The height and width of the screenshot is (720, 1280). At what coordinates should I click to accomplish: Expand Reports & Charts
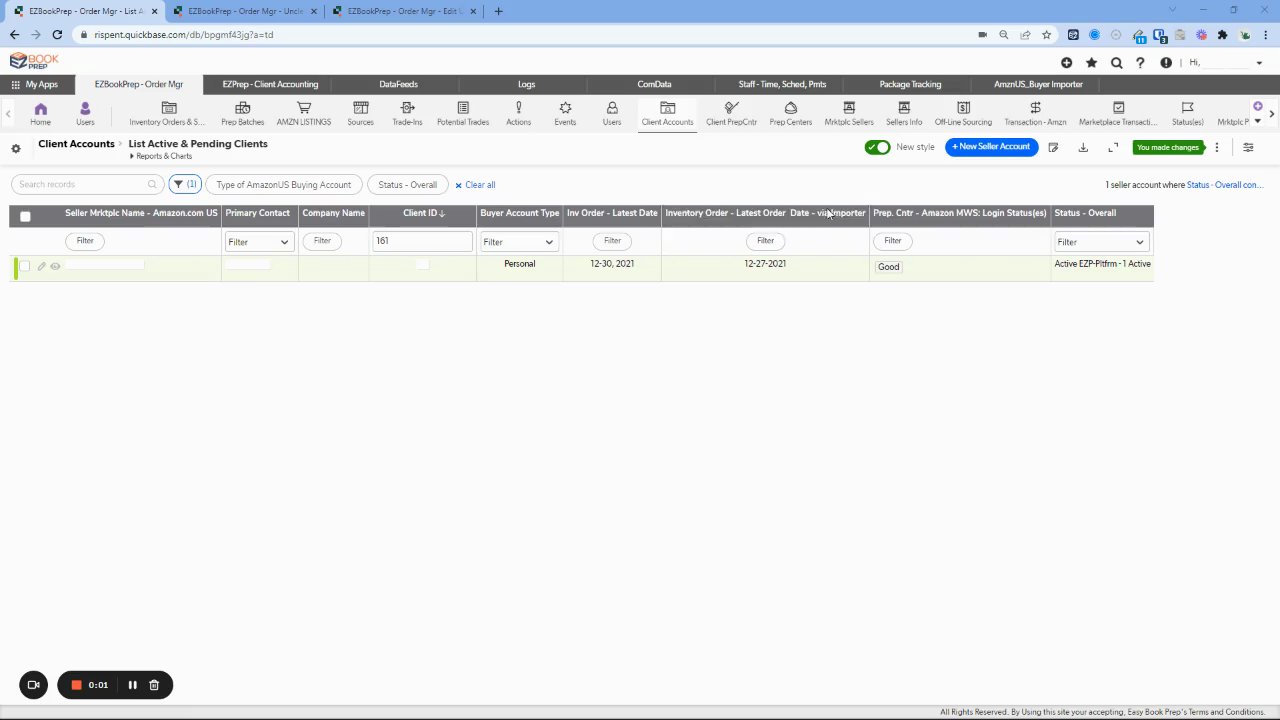[x=161, y=156]
